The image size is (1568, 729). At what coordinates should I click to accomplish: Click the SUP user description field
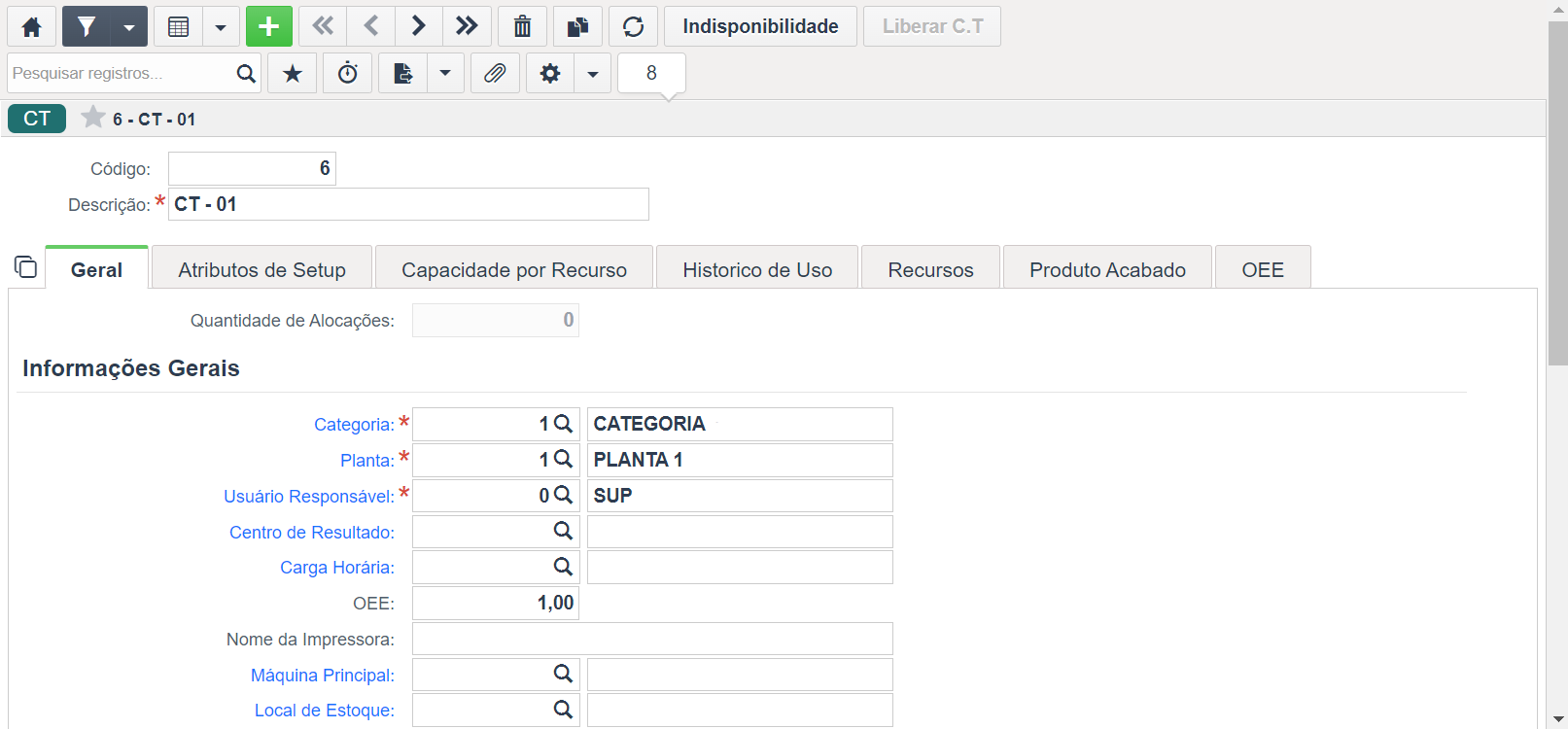[x=740, y=496]
